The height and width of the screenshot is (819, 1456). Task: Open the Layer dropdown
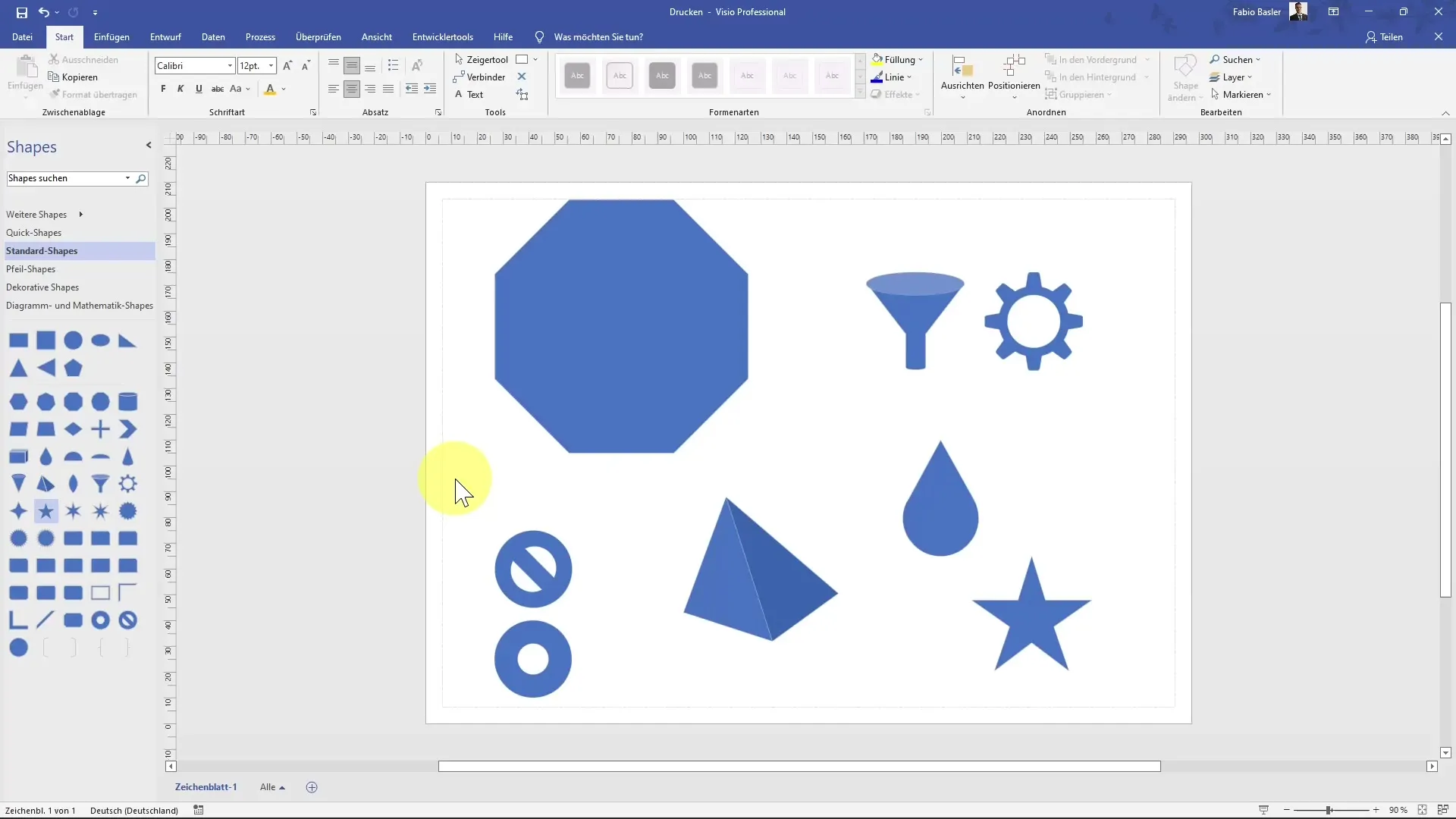(x=1231, y=77)
